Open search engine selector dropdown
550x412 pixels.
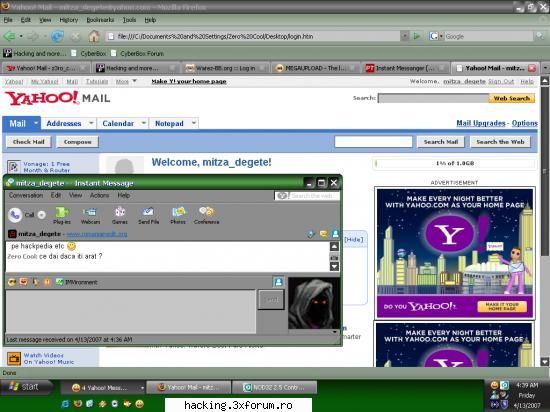(436, 36)
